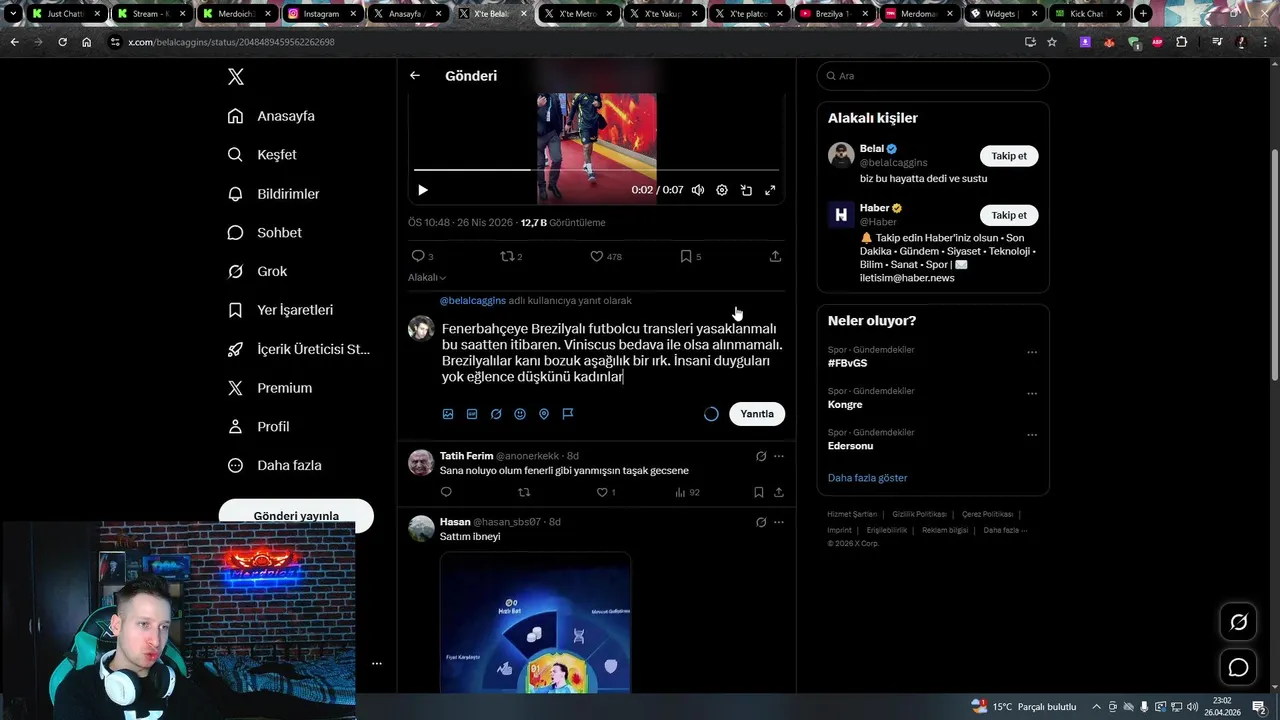
Task: Open video settings gear
Action: [722, 190]
